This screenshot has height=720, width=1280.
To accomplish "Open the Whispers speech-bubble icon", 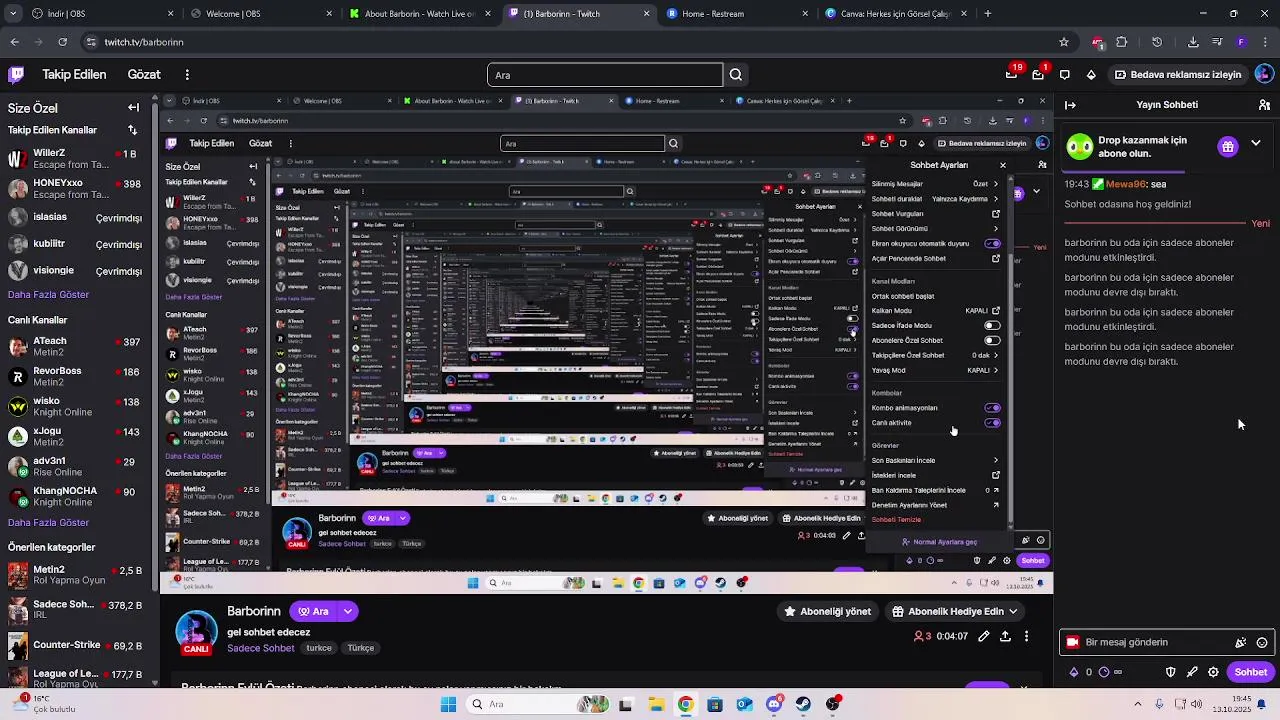I will [1065, 74].
